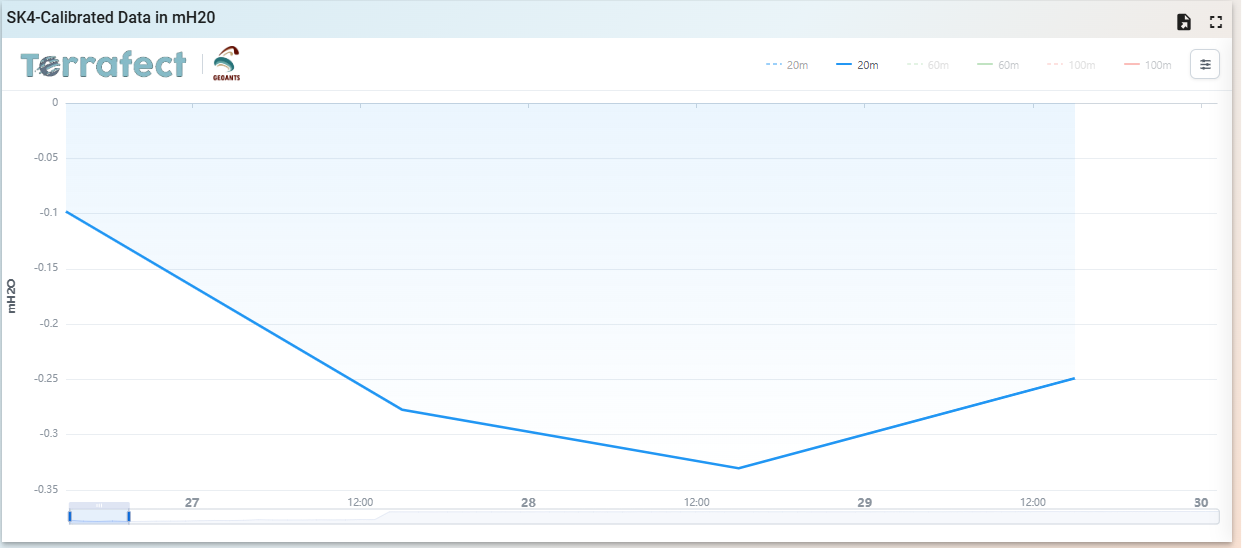Click the mH2O y-axis label
Screen dimensions: 1242x548
[12, 296]
